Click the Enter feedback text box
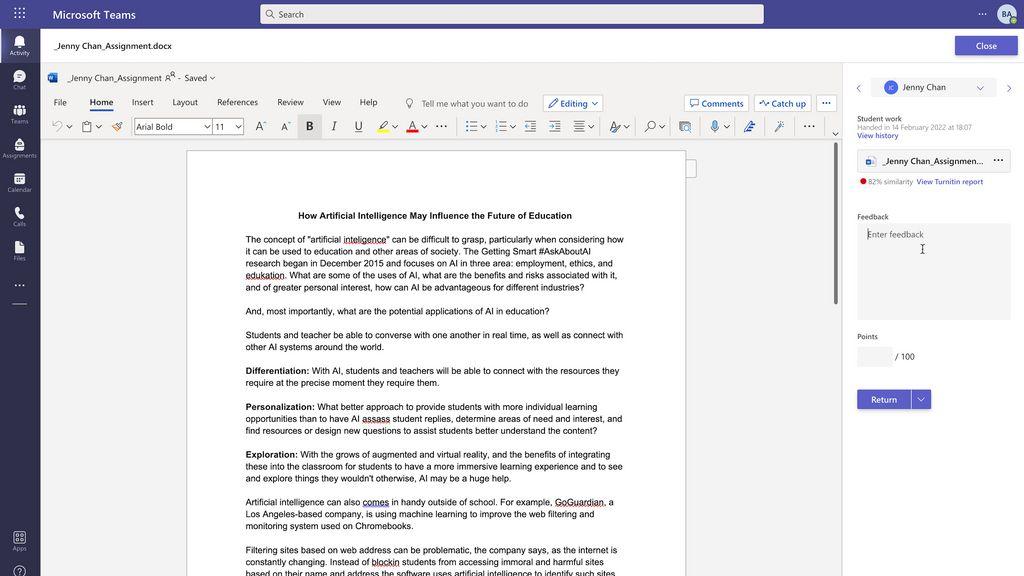The image size is (1024, 576). pos(933,272)
